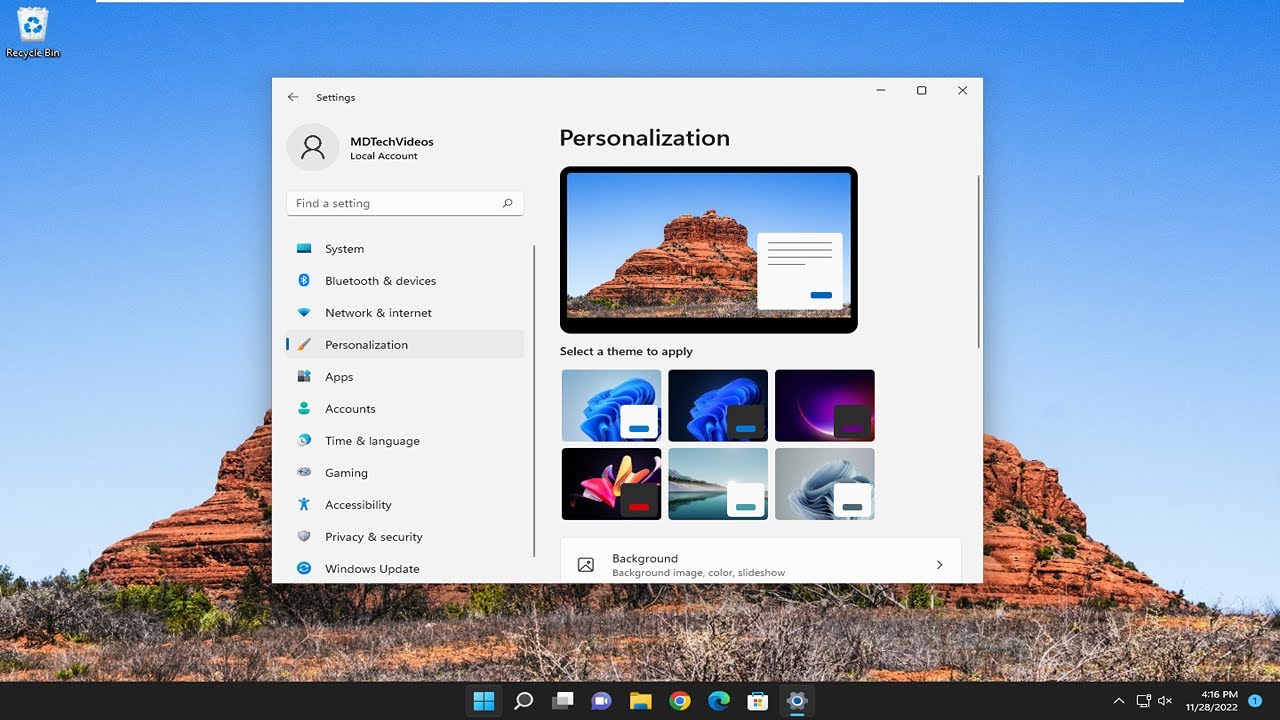Click the System monitor icon in sidebar
Viewport: 1280px width, 720px height.
(x=304, y=249)
